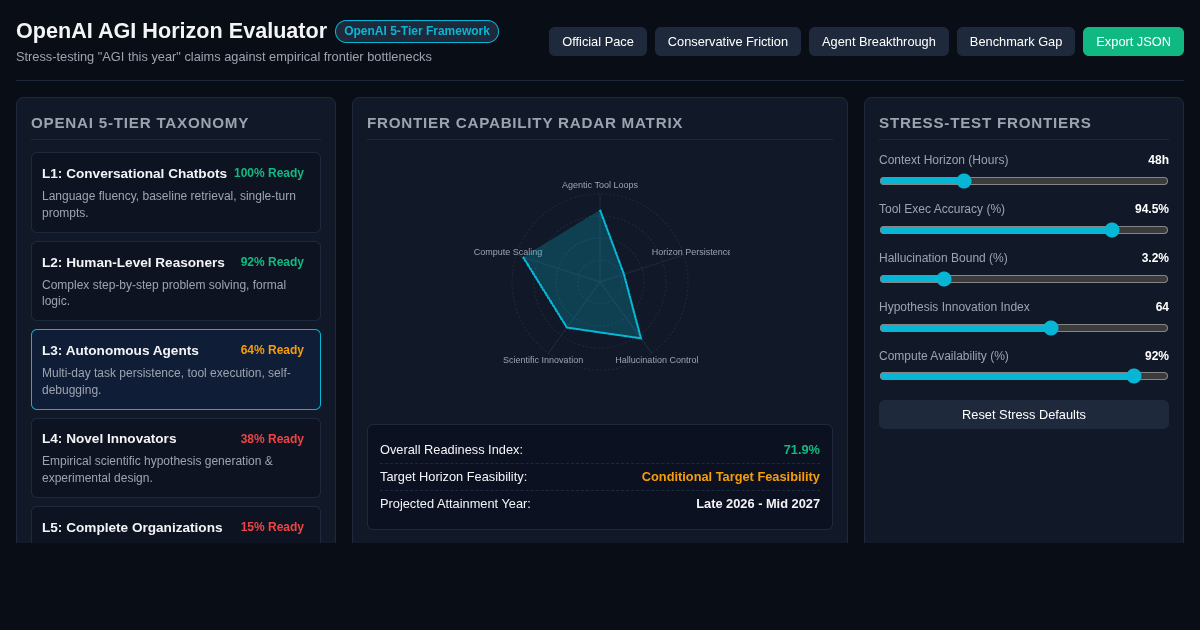
Task: Set the Tool Exec Accuracy slider
Action: point(1024,230)
